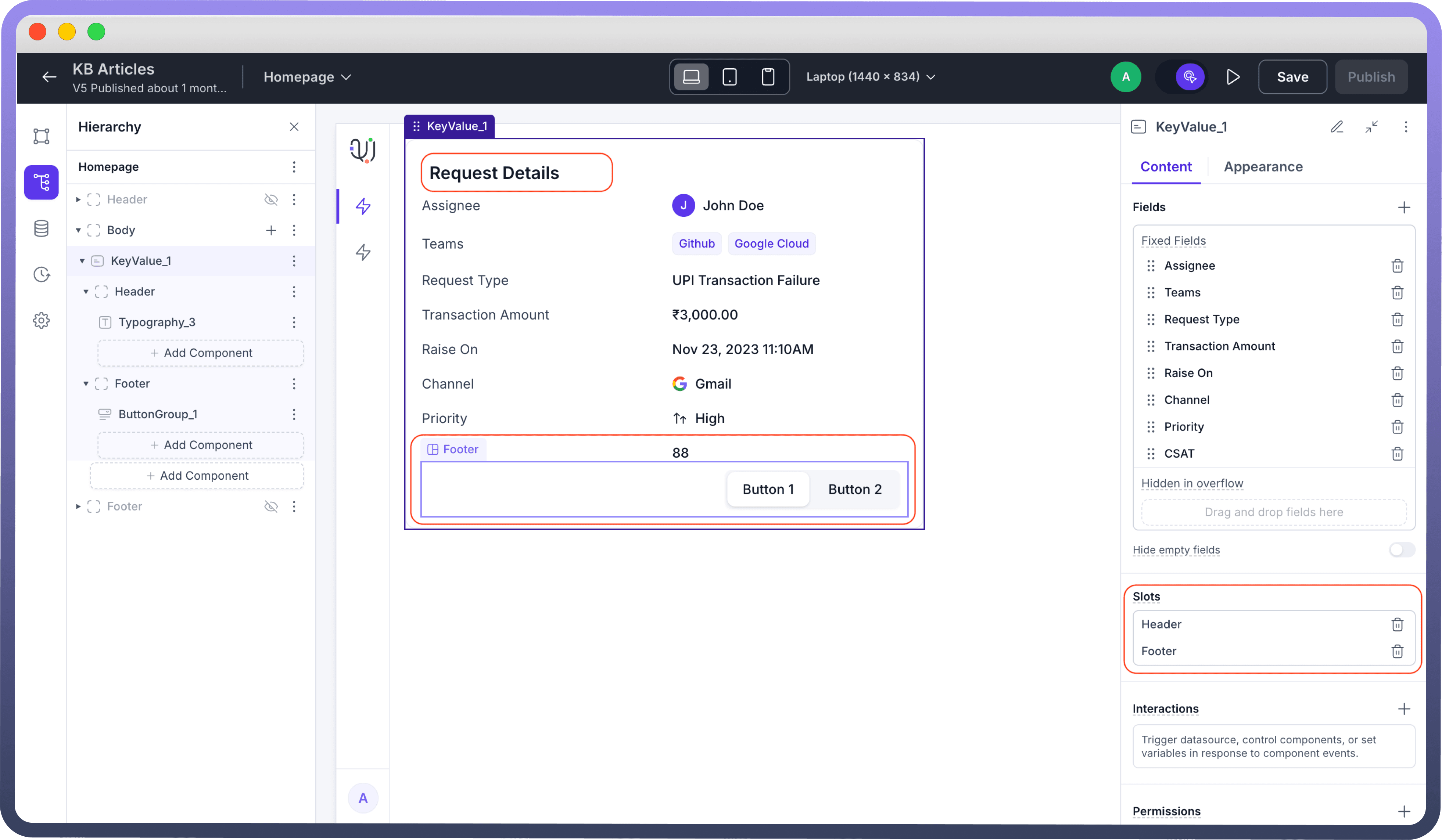The height and width of the screenshot is (840, 1442).
Task: Open the Homepage page dropdown
Action: pos(307,77)
